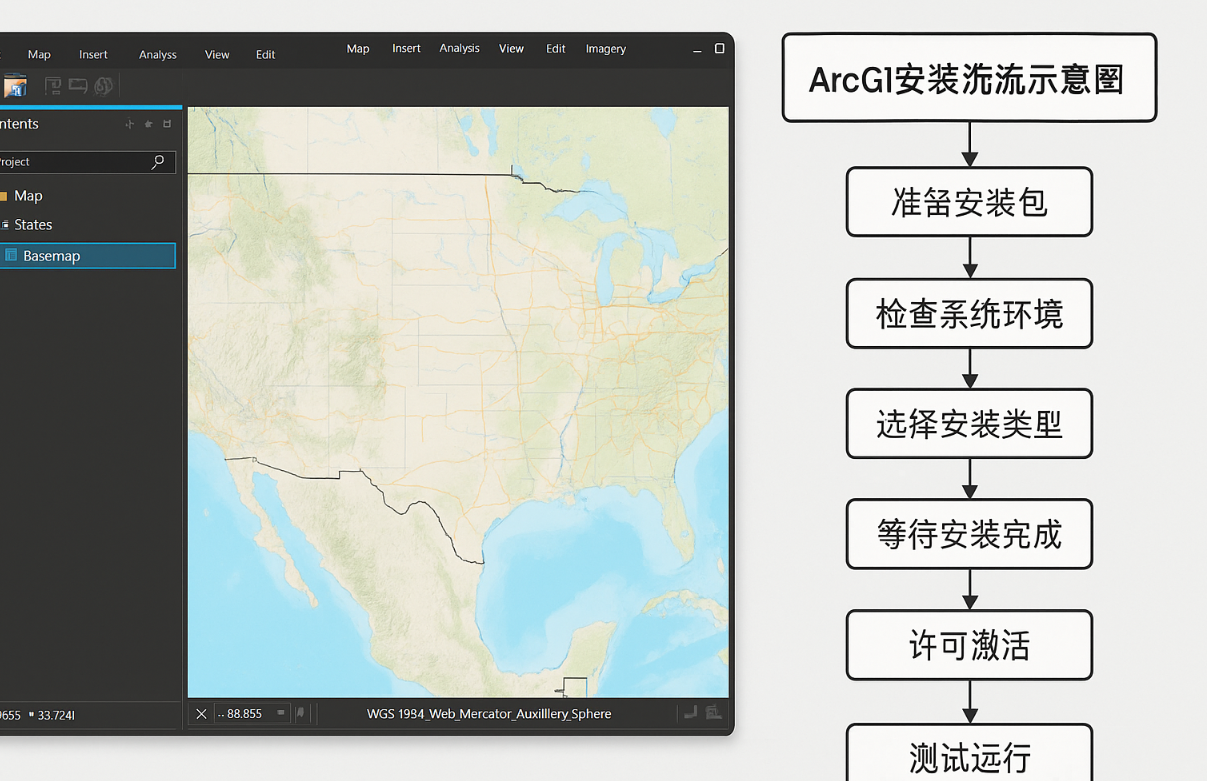Open the Analysis menu left of Imagery
This screenshot has width=1207, height=781.
pyautogui.click(x=459, y=48)
